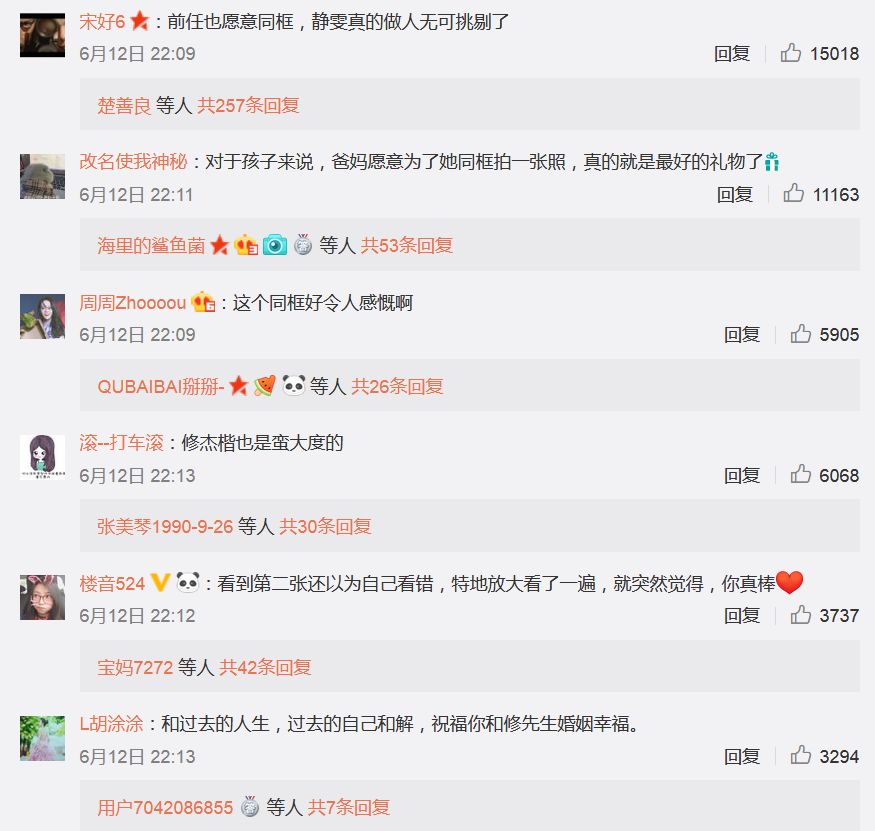
Task: Expand 共257条回复 replies thread
Action: (248, 105)
